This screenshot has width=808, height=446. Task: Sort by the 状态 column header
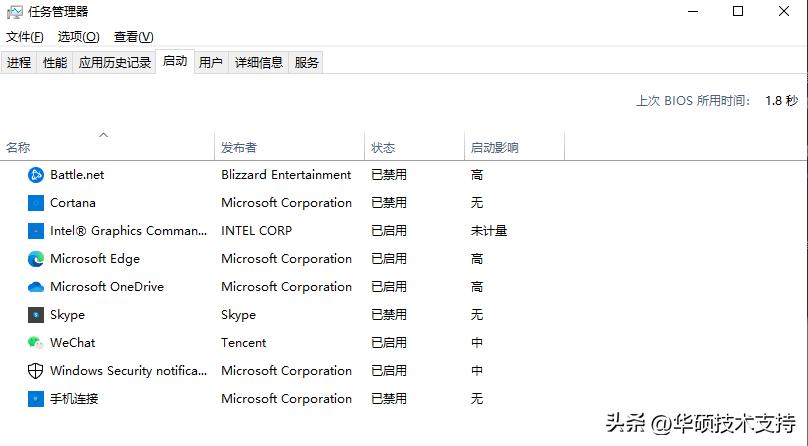click(x=414, y=147)
